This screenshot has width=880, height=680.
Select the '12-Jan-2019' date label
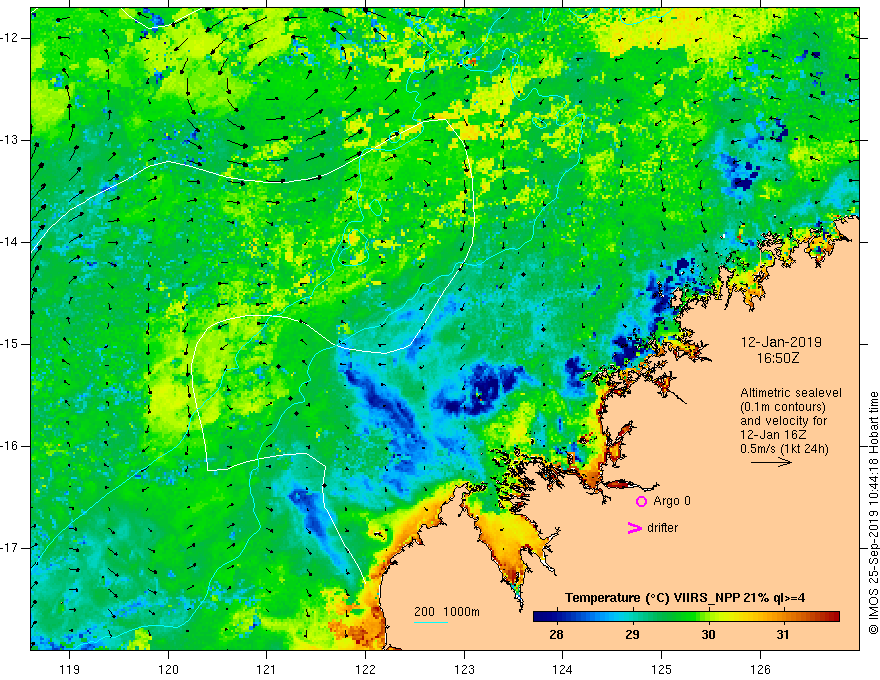tap(781, 342)
